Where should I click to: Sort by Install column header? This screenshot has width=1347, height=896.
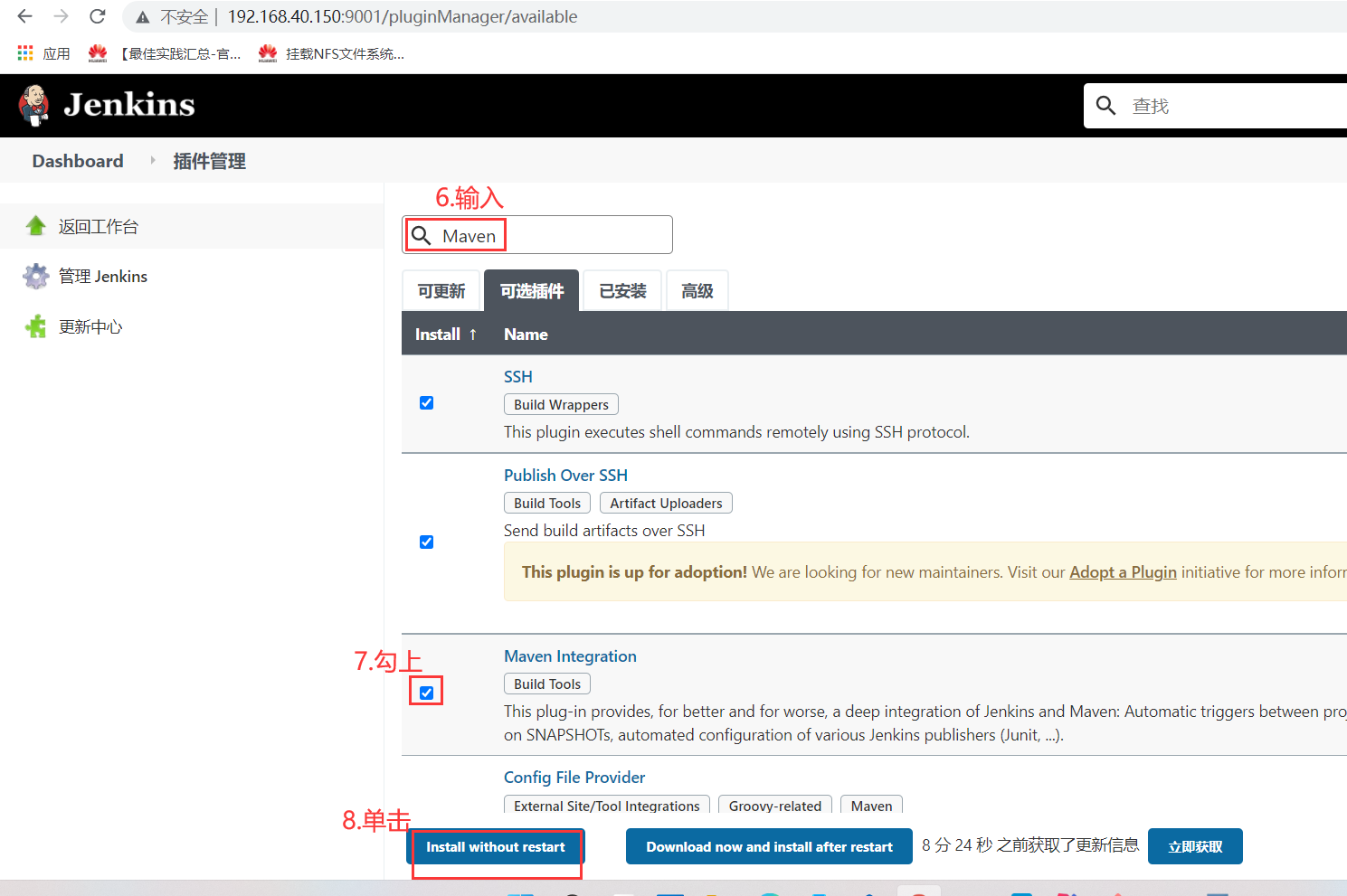446,334
